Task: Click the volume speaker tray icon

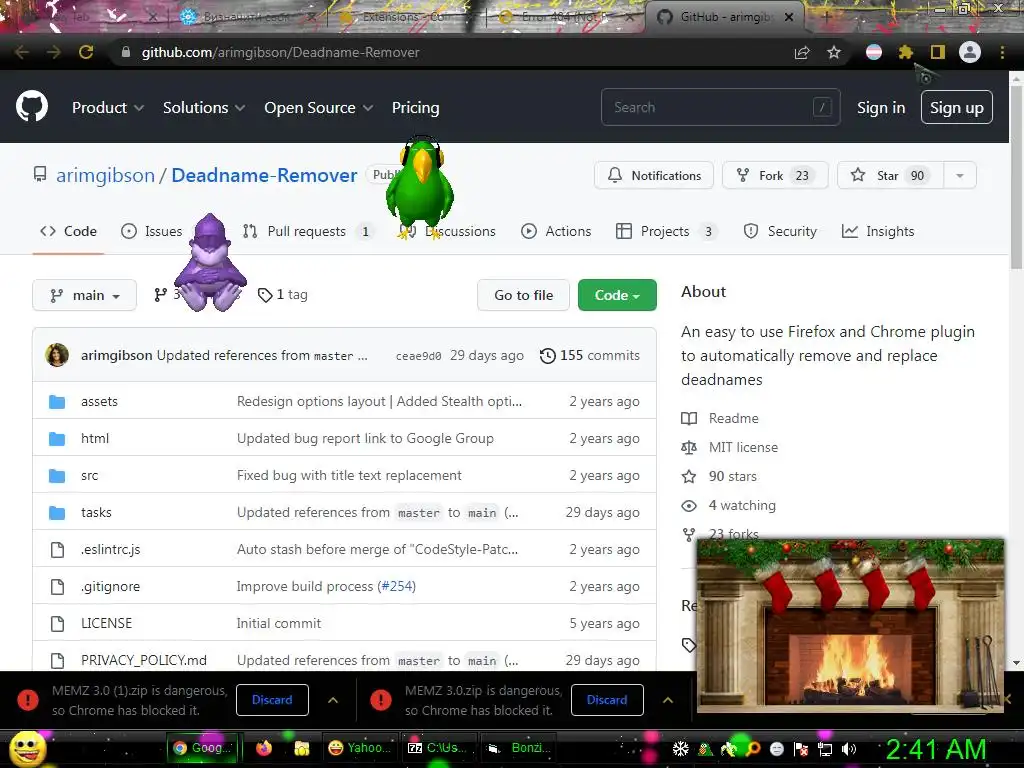Action: tap(848, 749)
